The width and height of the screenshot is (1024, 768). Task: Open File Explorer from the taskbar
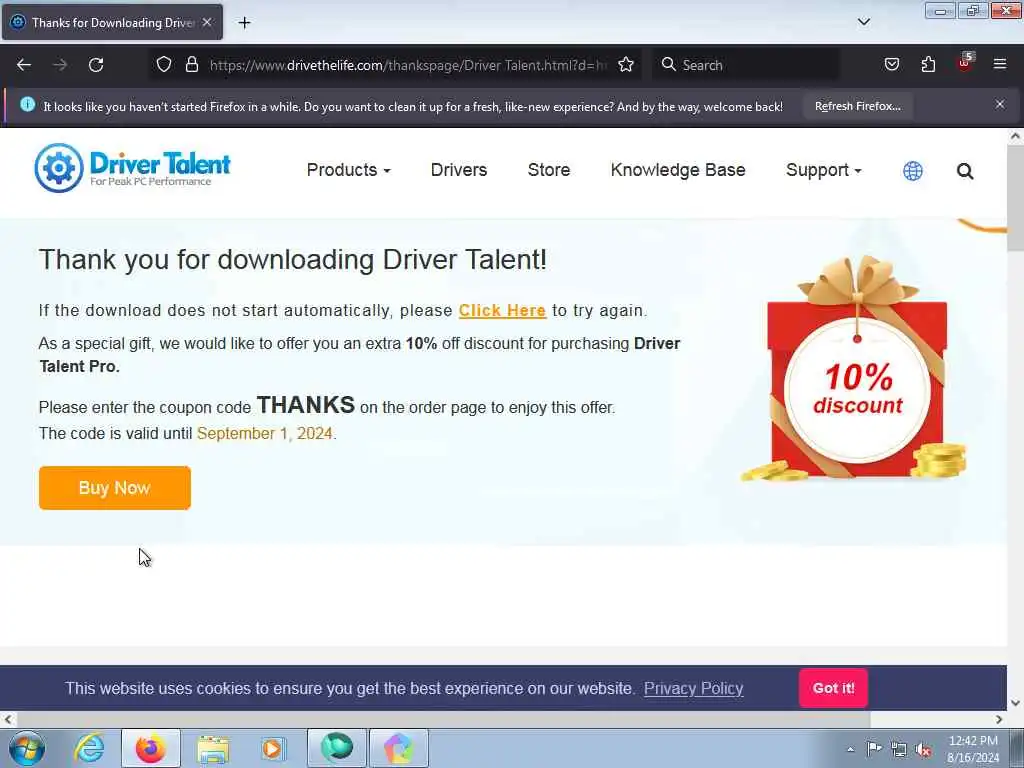coord(213,749)
